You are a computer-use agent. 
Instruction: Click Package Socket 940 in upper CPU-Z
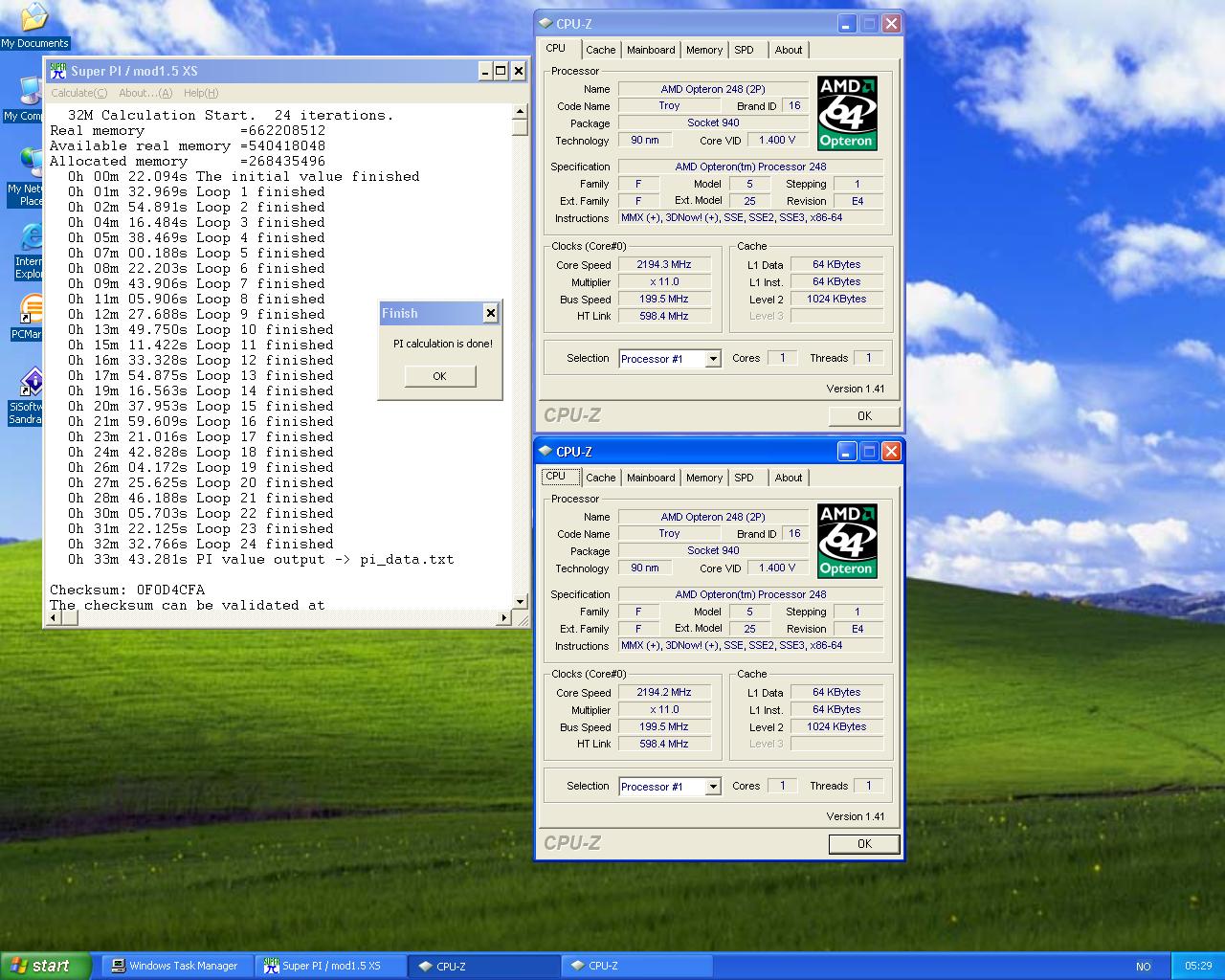pyautogui.click(x=713, y=123)
